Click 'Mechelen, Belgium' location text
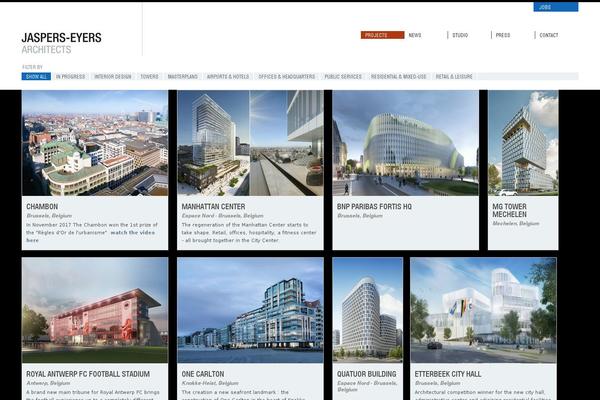The image size is (600, 400). coord(516,224)
